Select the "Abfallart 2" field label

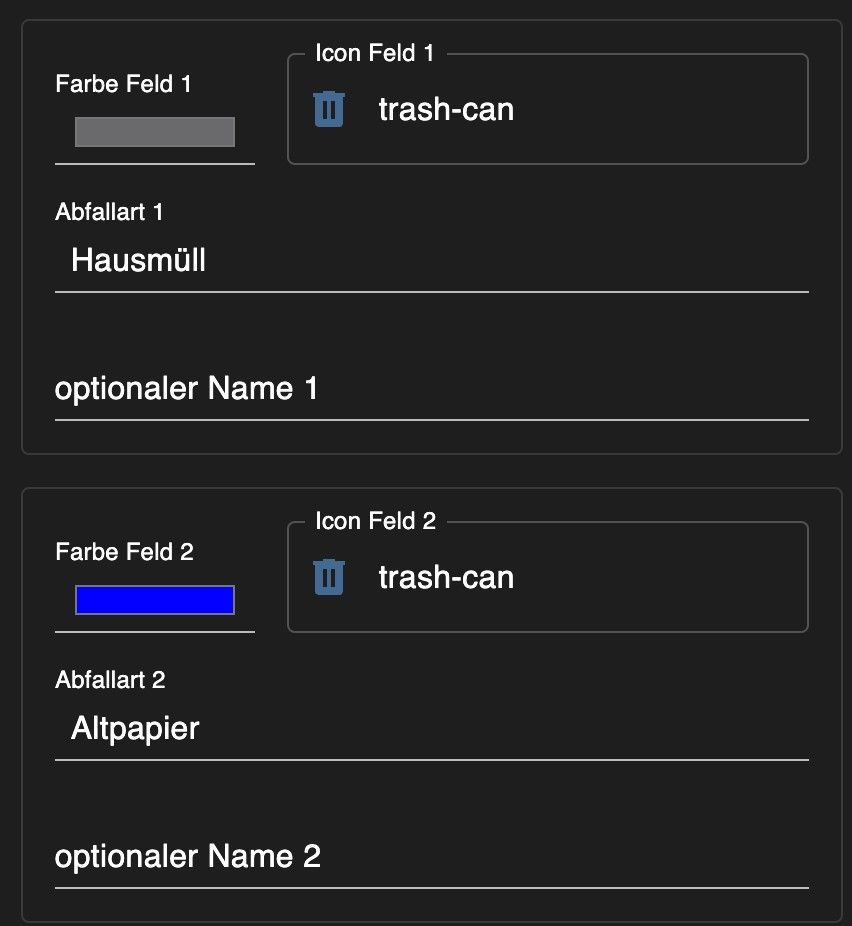click(x=110, y=680)
